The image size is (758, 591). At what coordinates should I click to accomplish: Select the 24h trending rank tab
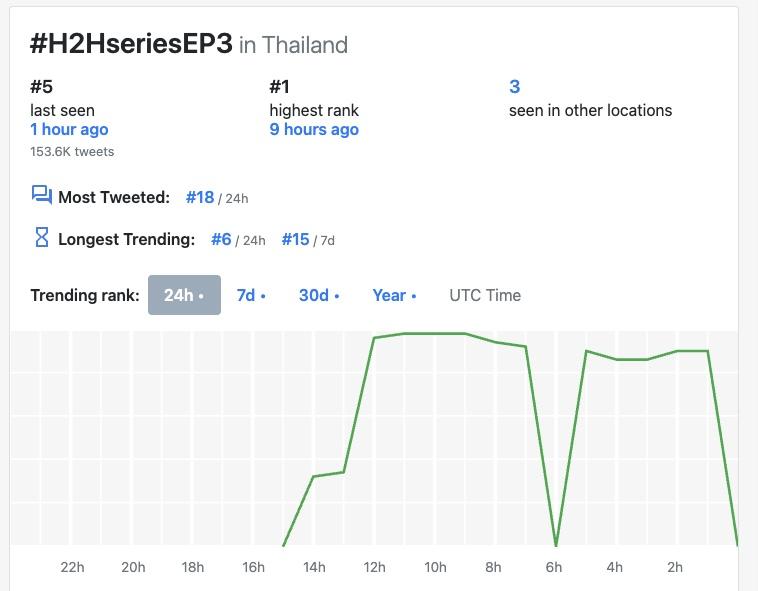coord(184,295)
